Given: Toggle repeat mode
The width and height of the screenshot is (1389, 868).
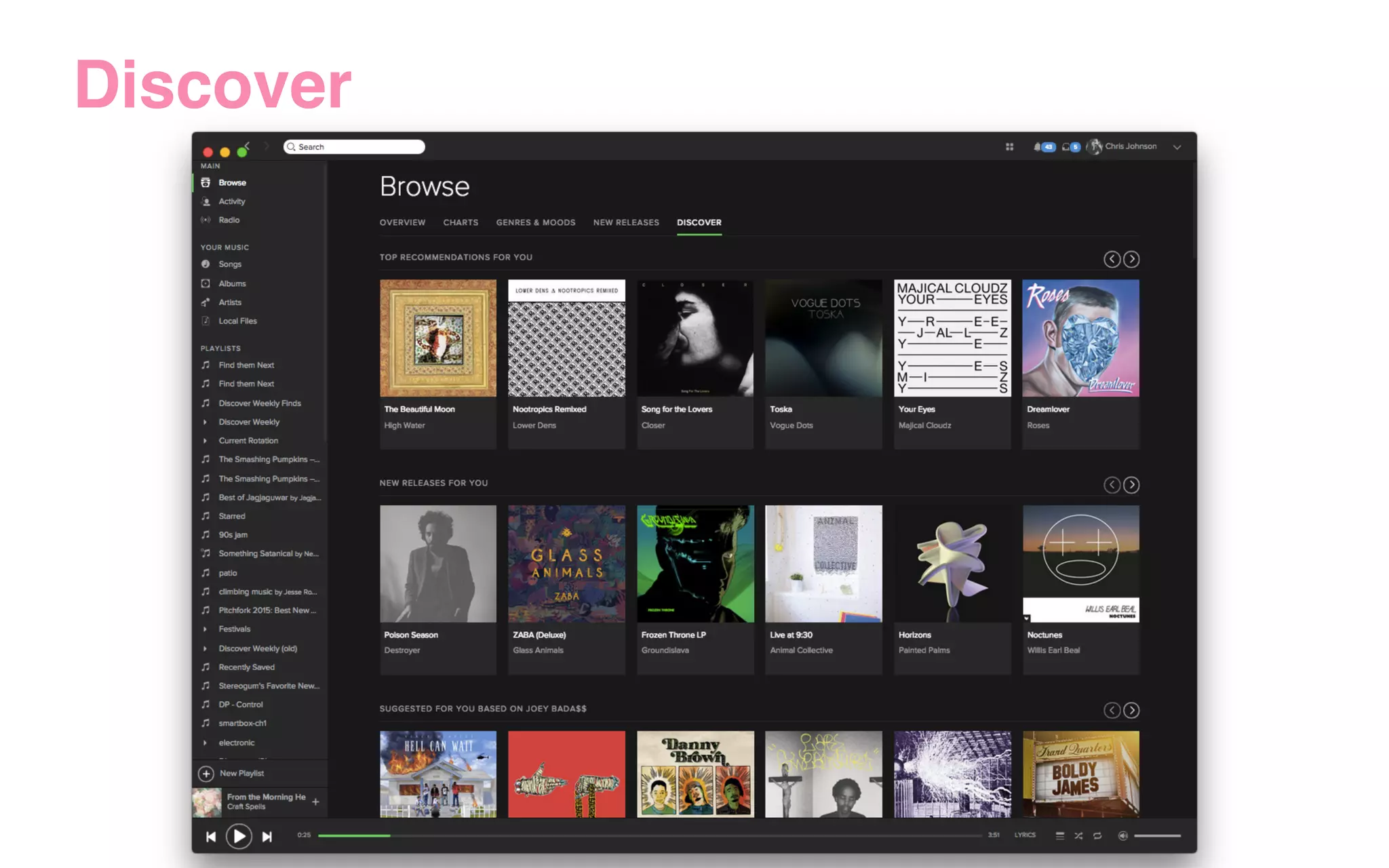Looking at the screenshot, I should (x=1097, y=836).
